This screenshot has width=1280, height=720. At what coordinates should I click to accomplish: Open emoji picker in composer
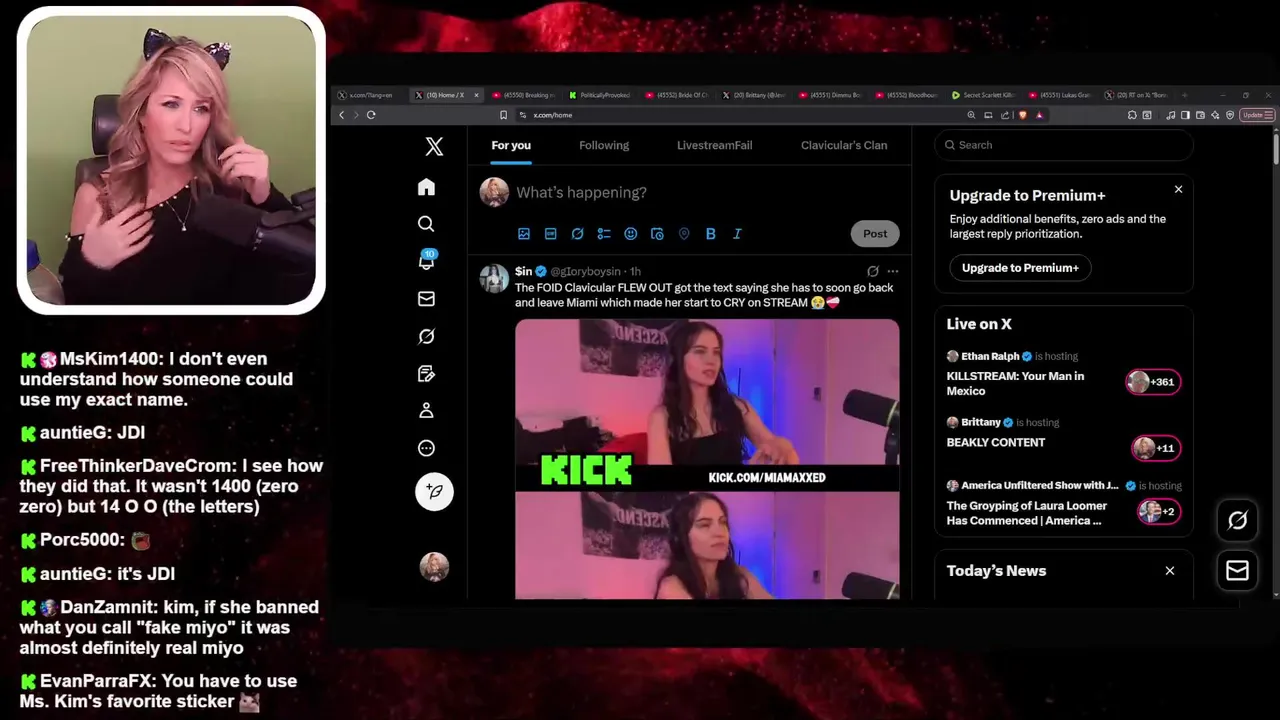tap(630, 233)
